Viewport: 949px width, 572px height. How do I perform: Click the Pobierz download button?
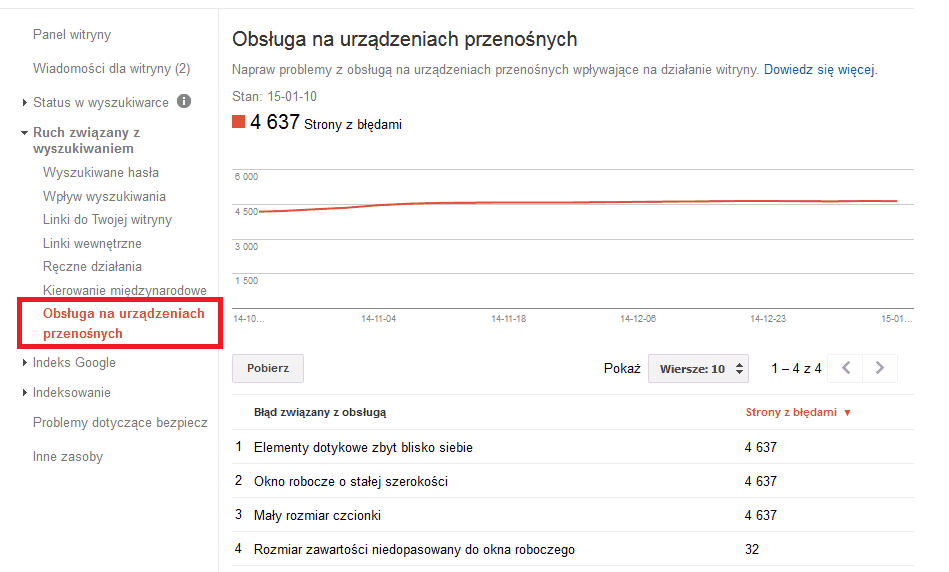(x=268, y=368)
